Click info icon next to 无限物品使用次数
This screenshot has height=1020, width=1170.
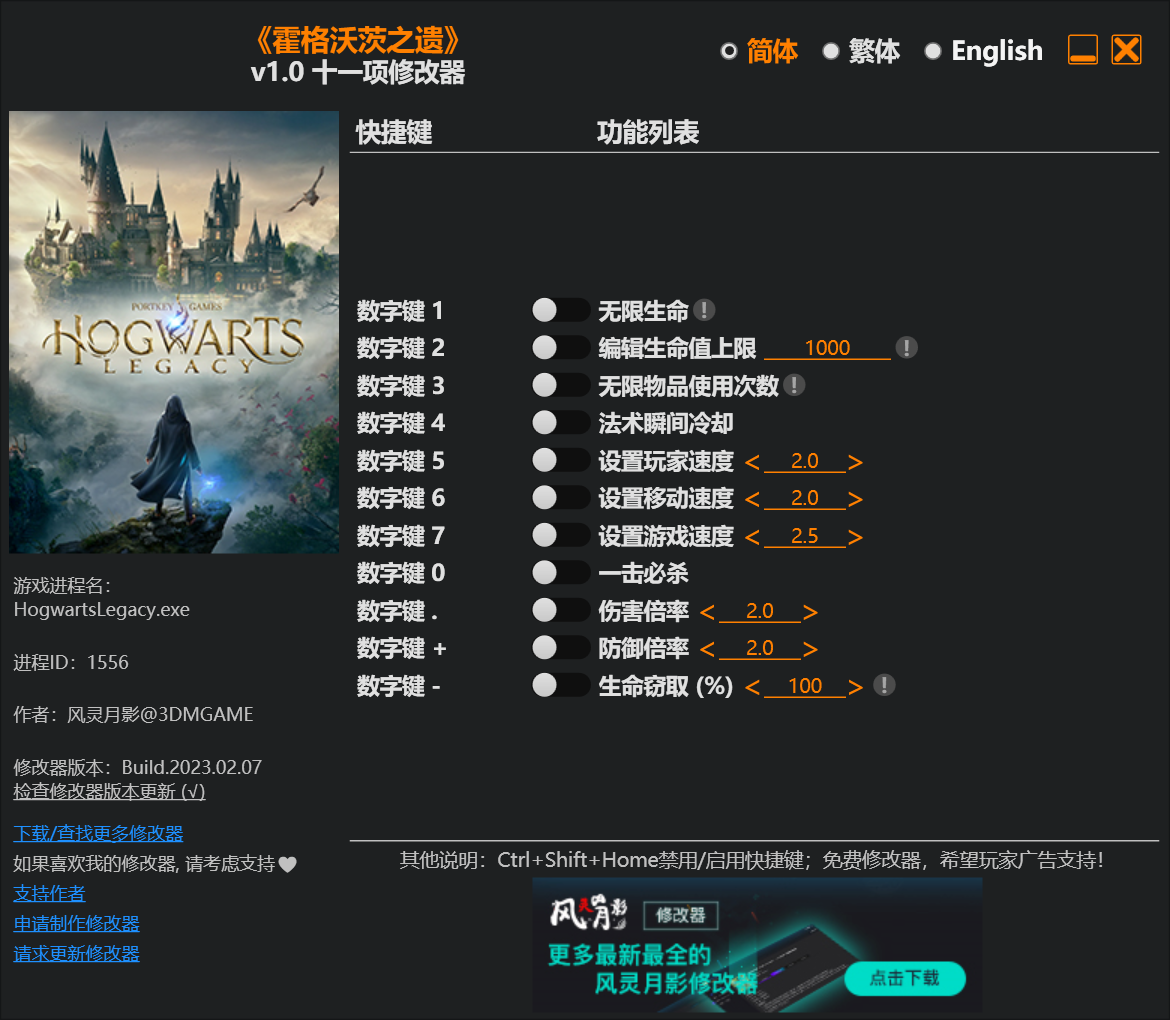click(794, 385)
